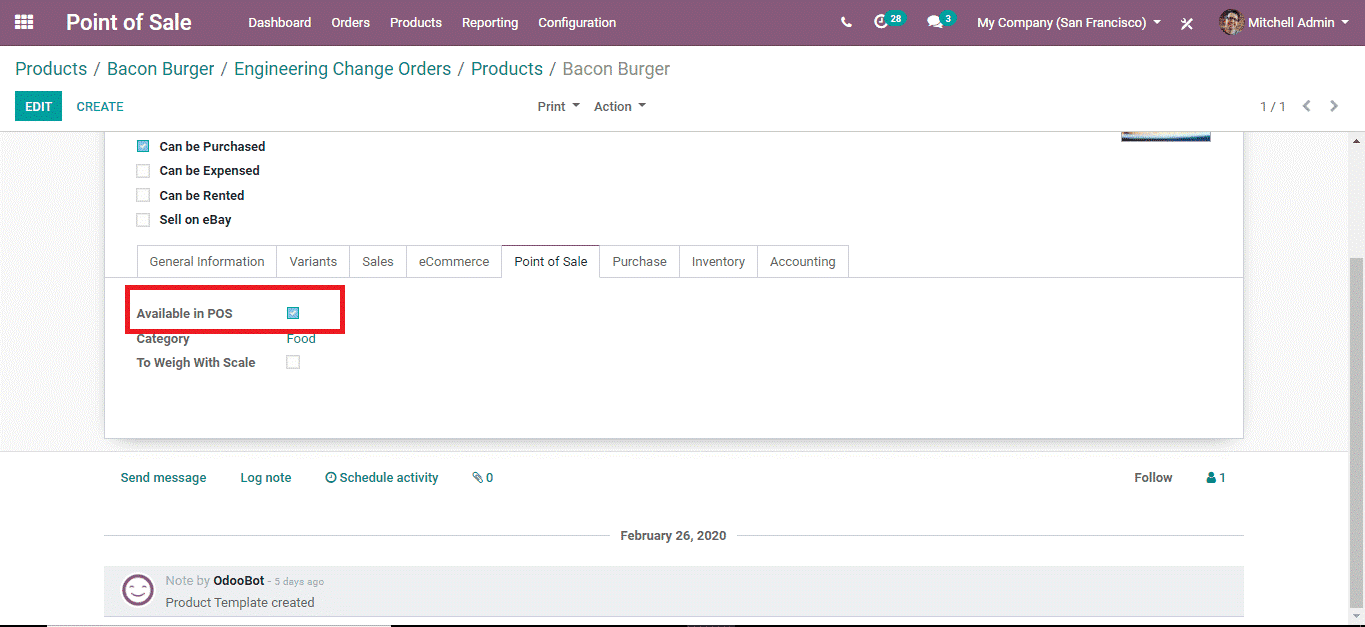Switch to Sales tab

click(378, 261)
